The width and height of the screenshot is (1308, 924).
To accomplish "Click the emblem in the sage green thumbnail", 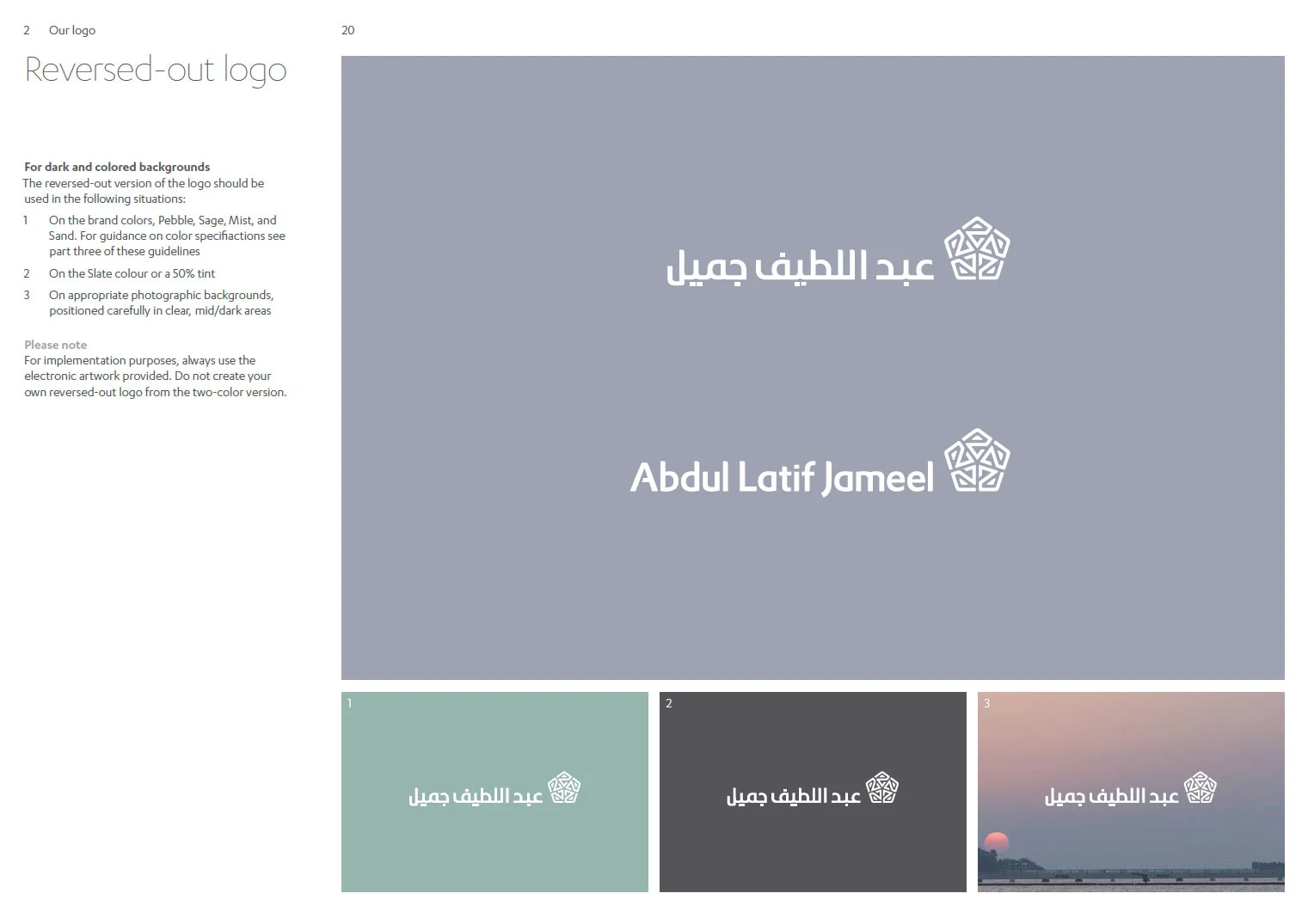I will [564, 787].
